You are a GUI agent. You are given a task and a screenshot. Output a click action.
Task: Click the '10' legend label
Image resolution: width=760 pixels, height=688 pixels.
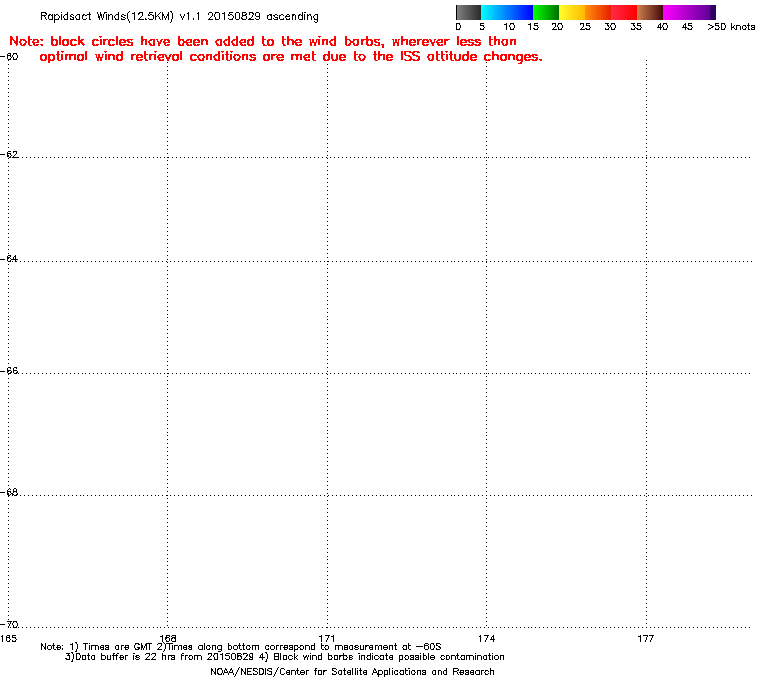[508, 27]
